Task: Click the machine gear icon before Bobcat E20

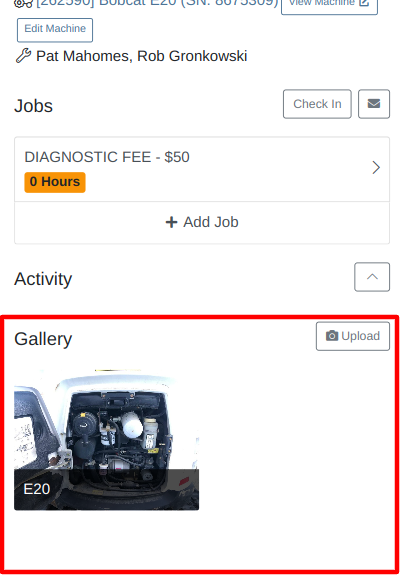Action: click(x=23, y=3)
